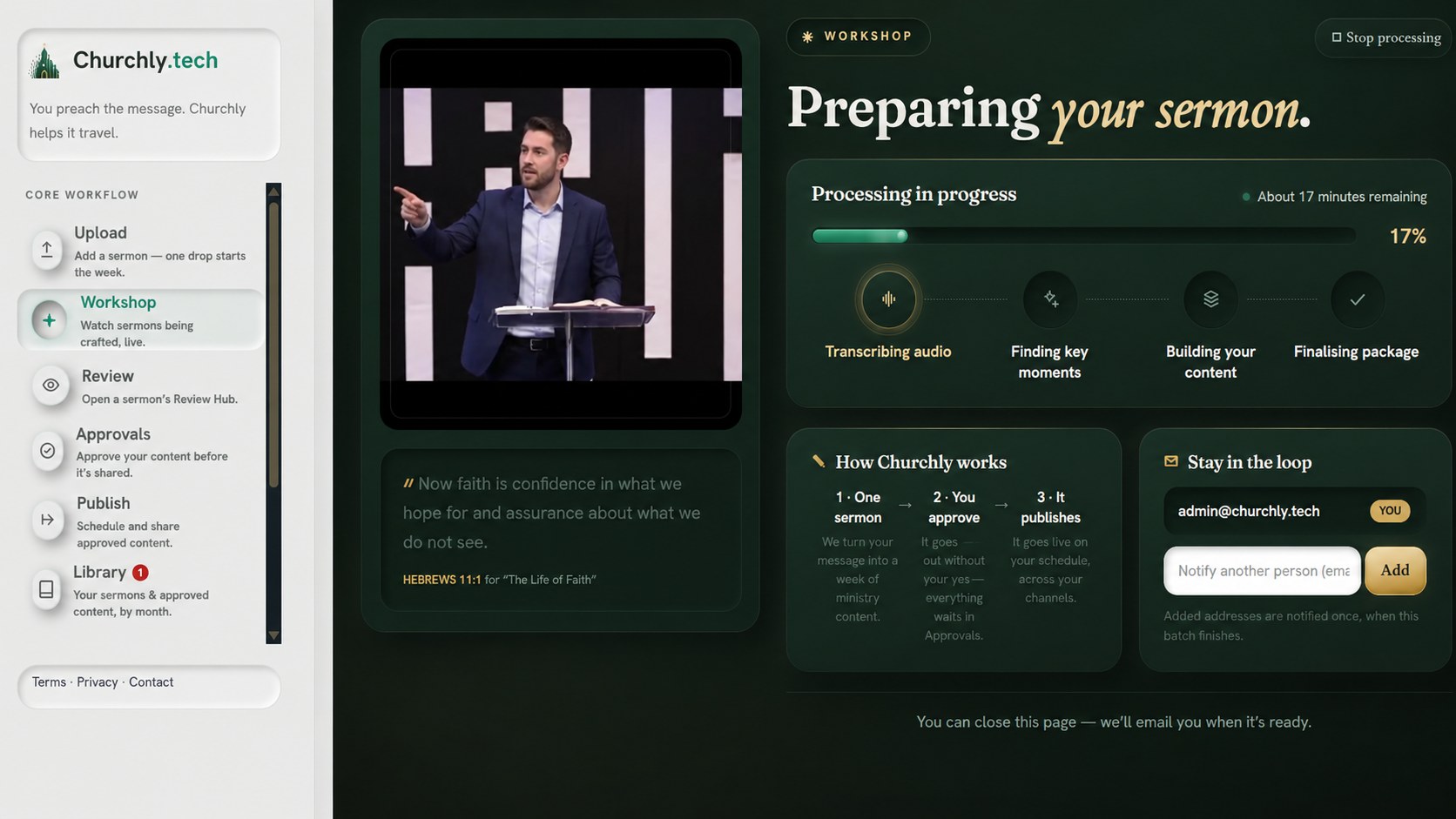Click the '1 · One sermon' step heading
The width and height of the screenshot is (1456, 819).
[x=858, y=507]
